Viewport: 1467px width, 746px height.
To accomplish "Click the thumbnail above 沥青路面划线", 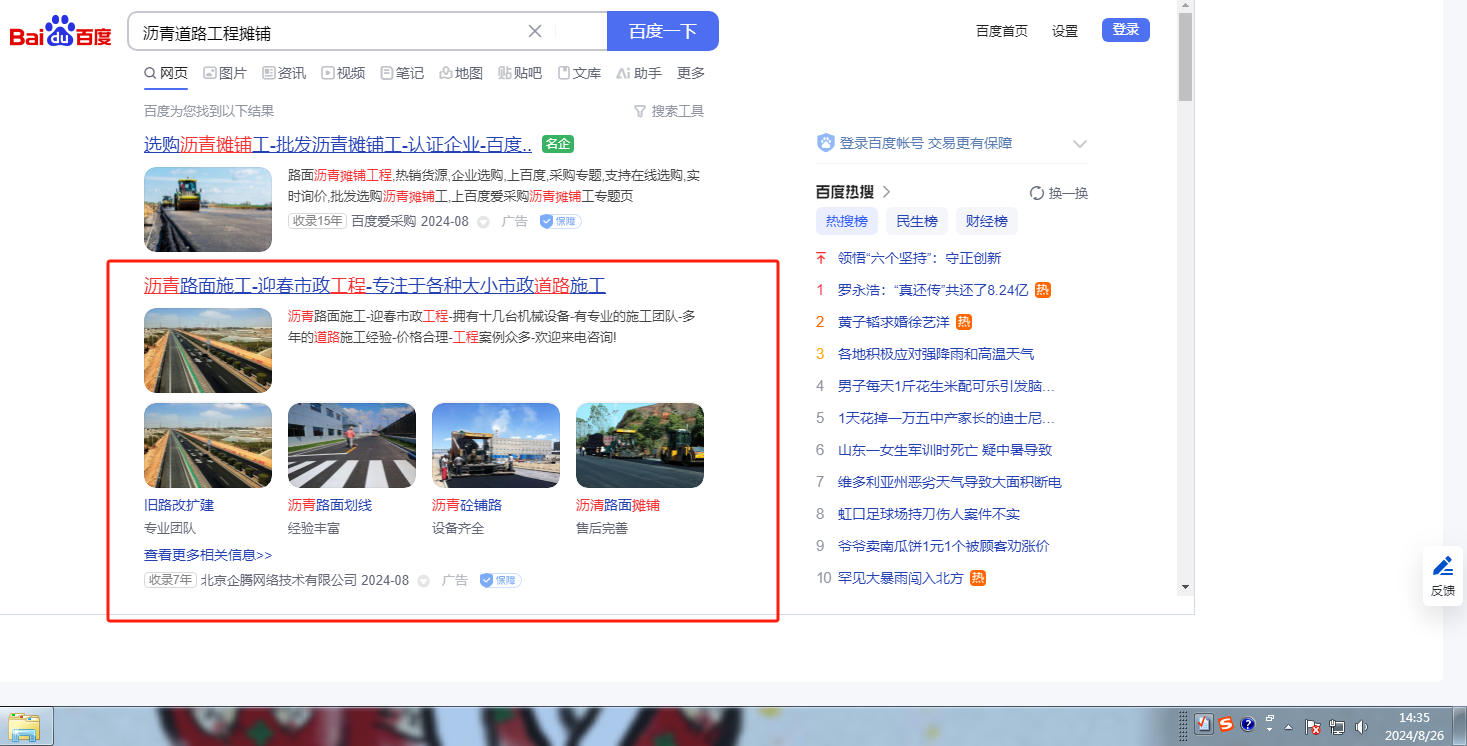I will [352, 445].
